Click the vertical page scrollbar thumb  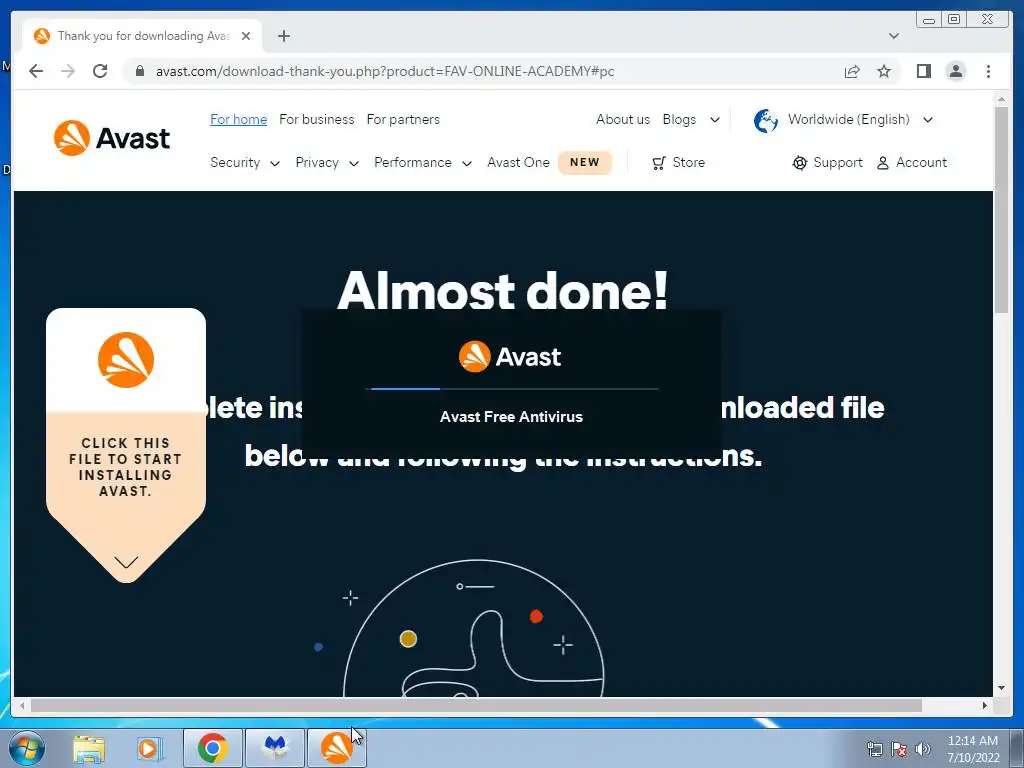point(1002,210)
